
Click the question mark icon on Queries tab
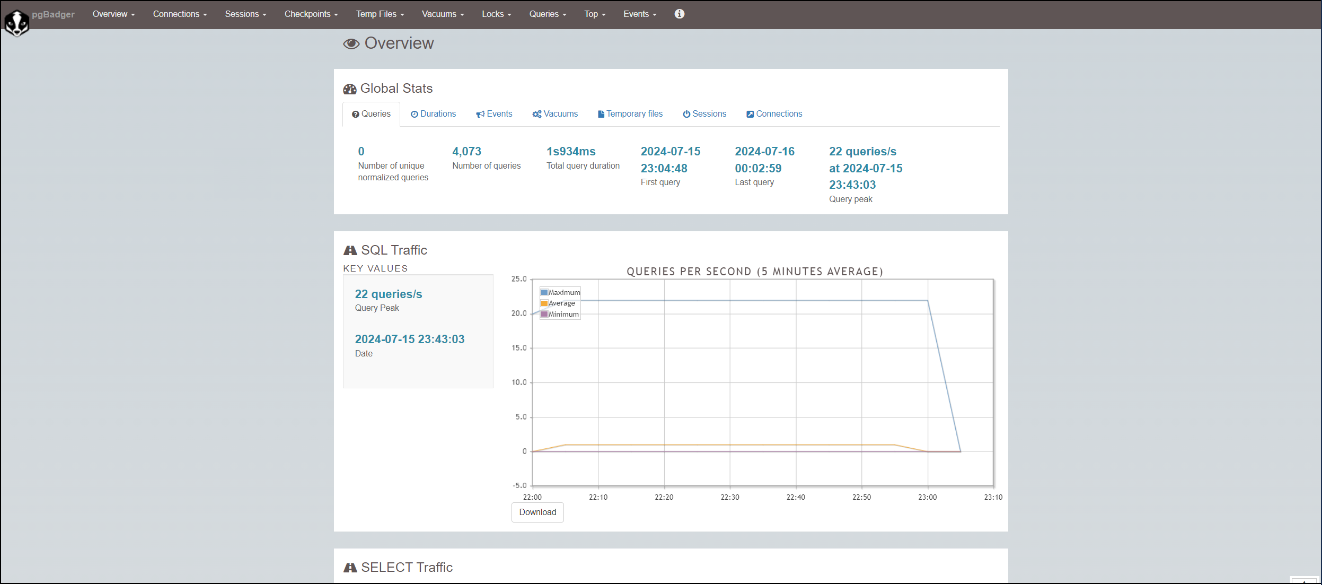355,115
